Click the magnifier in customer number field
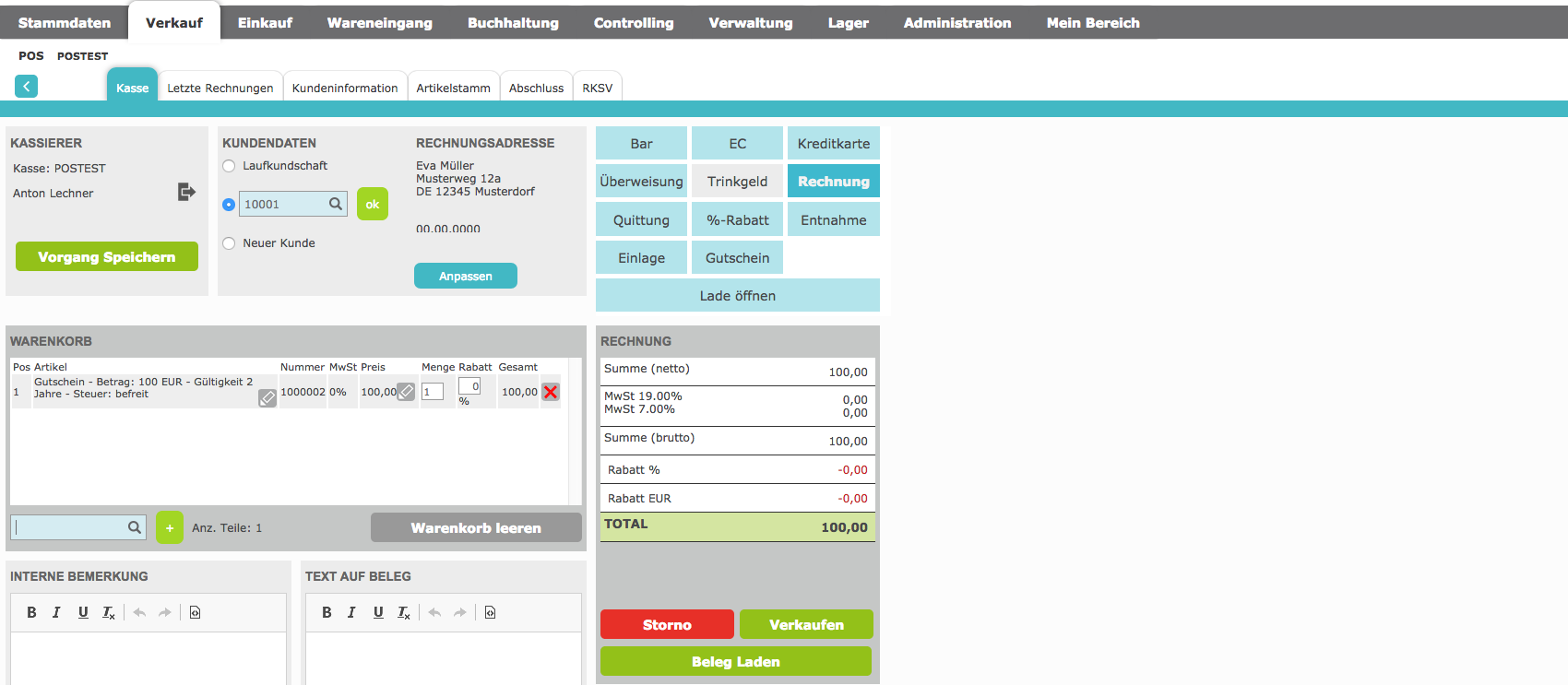This screenshot has height=685, width=1568. point(336,204)
